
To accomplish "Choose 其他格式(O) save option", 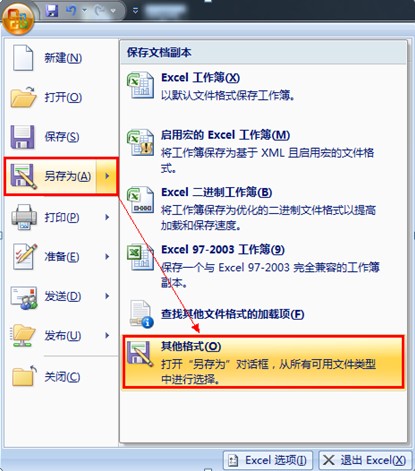I will coord(263,362).
